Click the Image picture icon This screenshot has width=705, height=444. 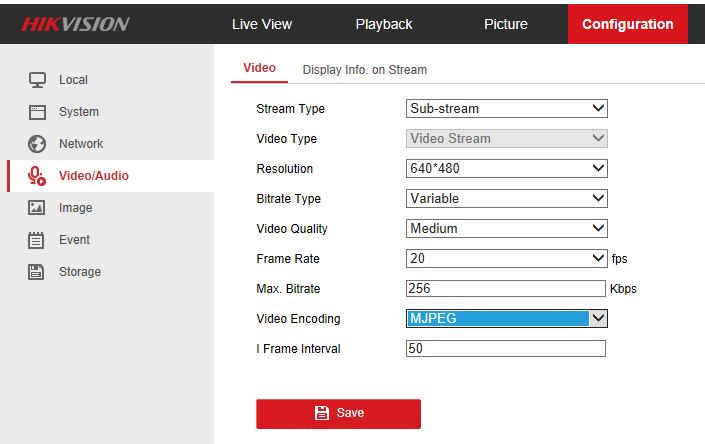point(37,208)
